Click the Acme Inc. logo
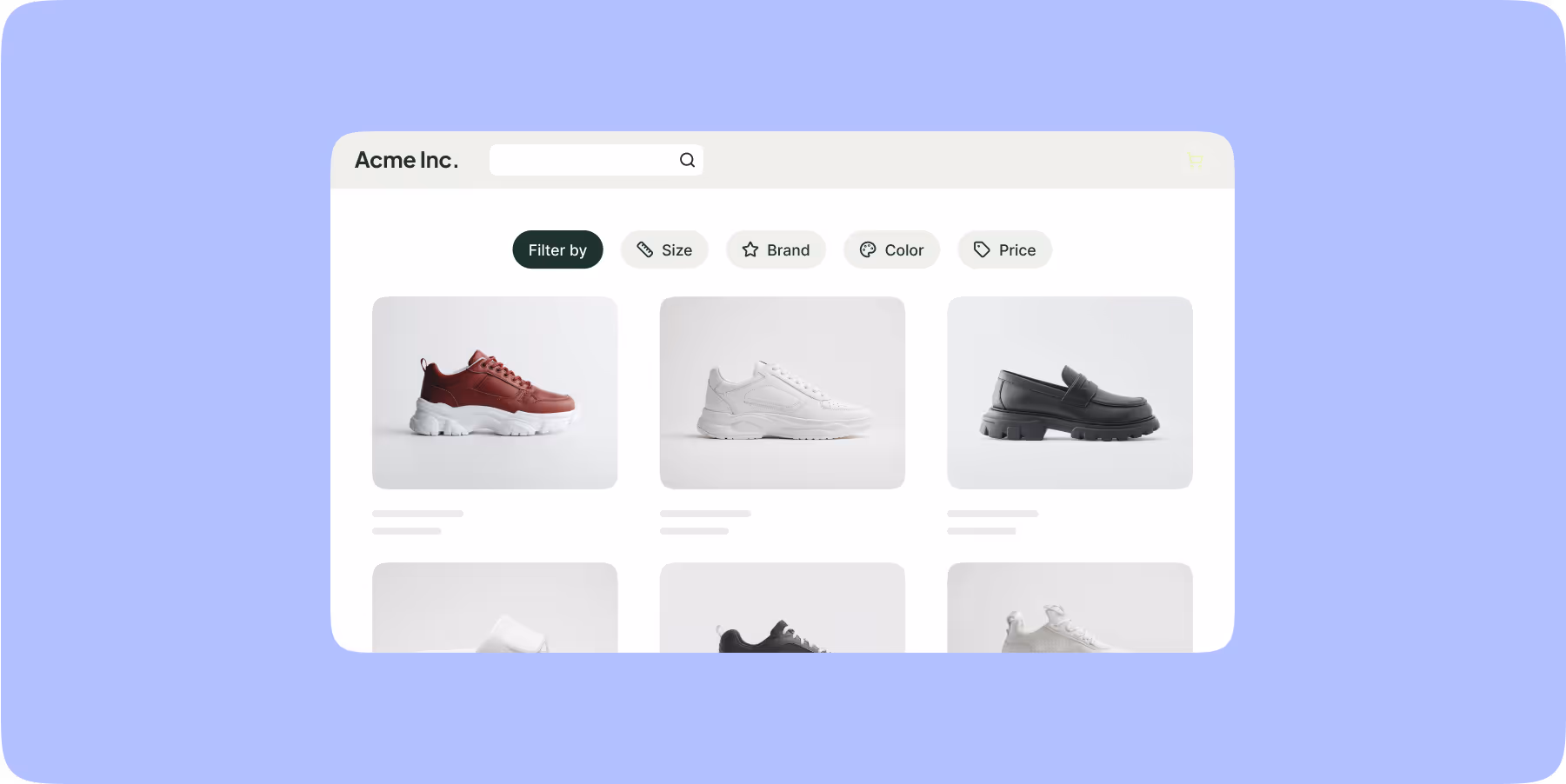This screenshot has width=1566, height=784. point(407,160)
